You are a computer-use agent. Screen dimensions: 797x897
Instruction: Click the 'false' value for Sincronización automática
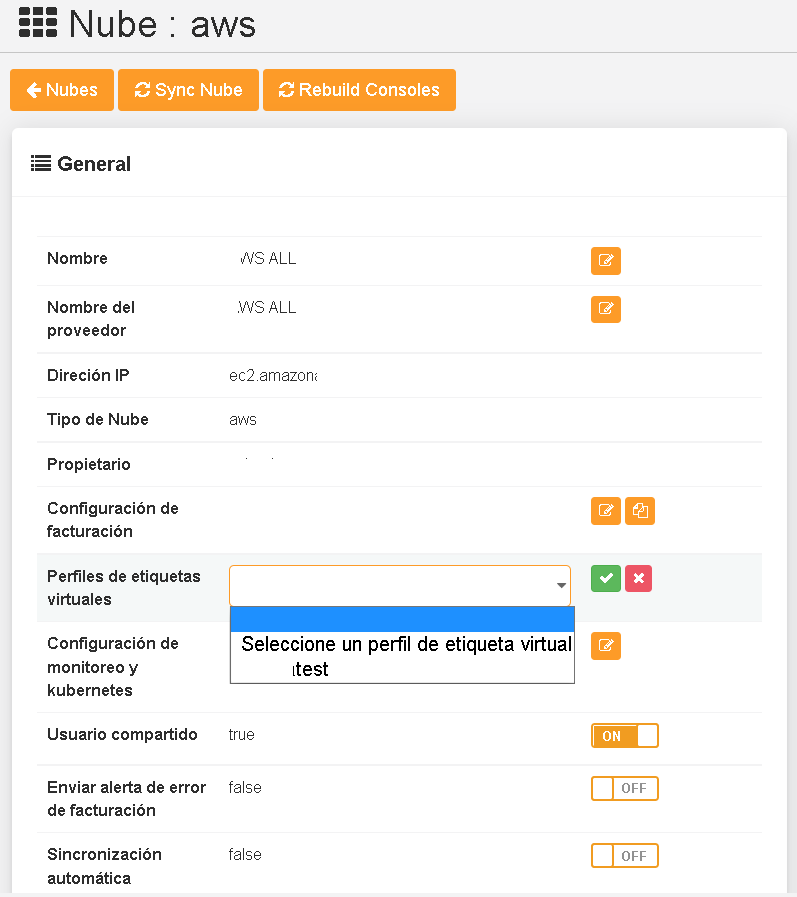tap(245, 855)
